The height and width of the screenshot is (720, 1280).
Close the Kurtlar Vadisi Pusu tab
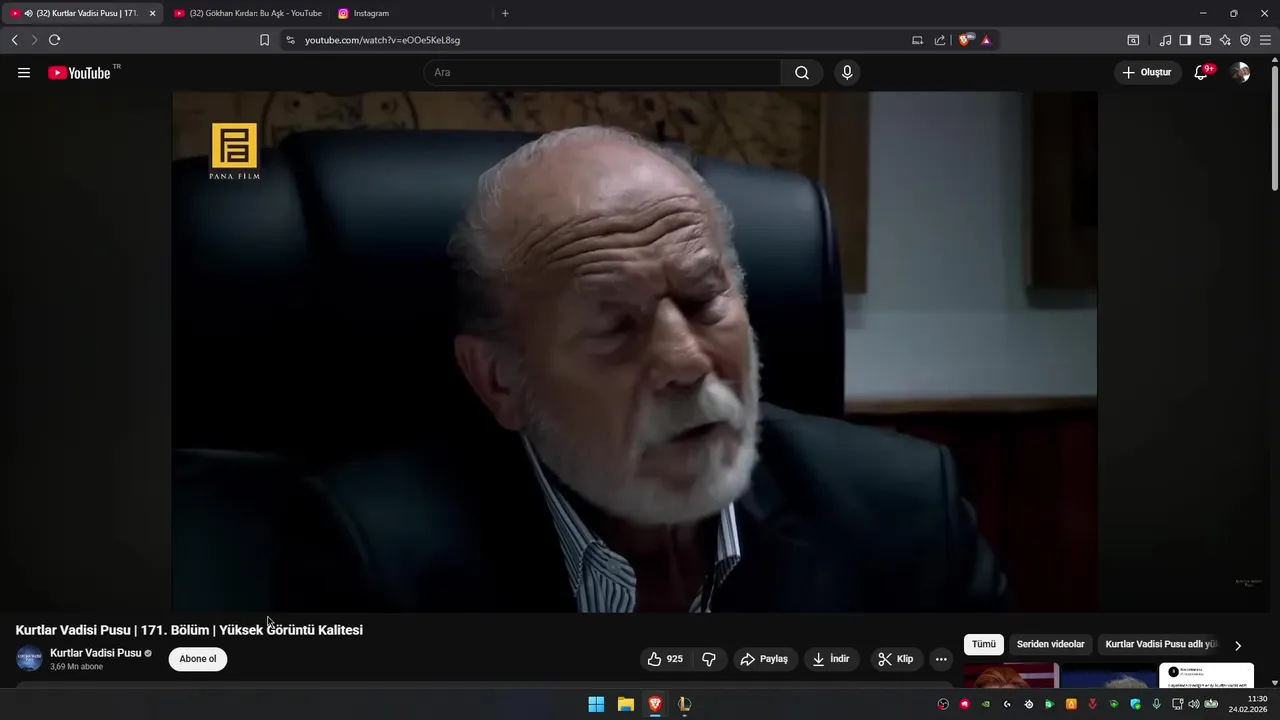click(x=153, y=13)
